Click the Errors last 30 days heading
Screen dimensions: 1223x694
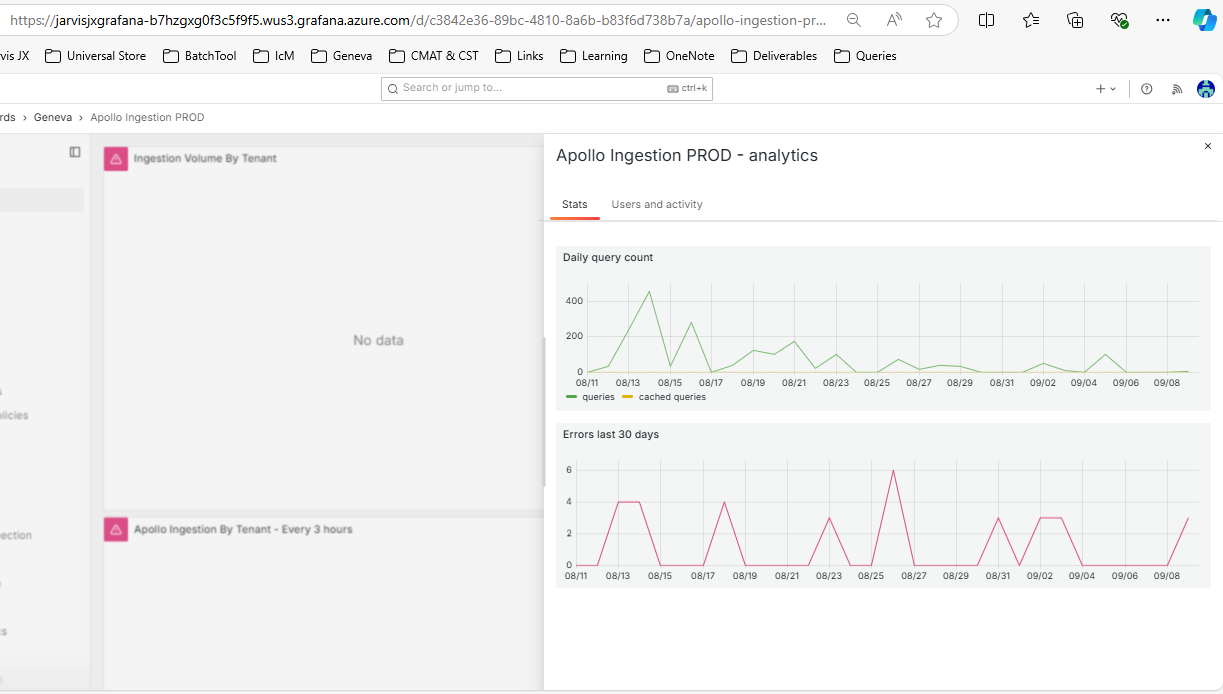click(611, 434)
